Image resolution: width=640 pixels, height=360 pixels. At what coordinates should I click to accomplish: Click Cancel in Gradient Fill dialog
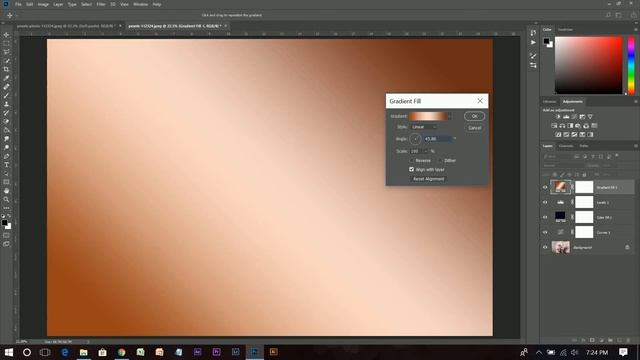[474, 128]
